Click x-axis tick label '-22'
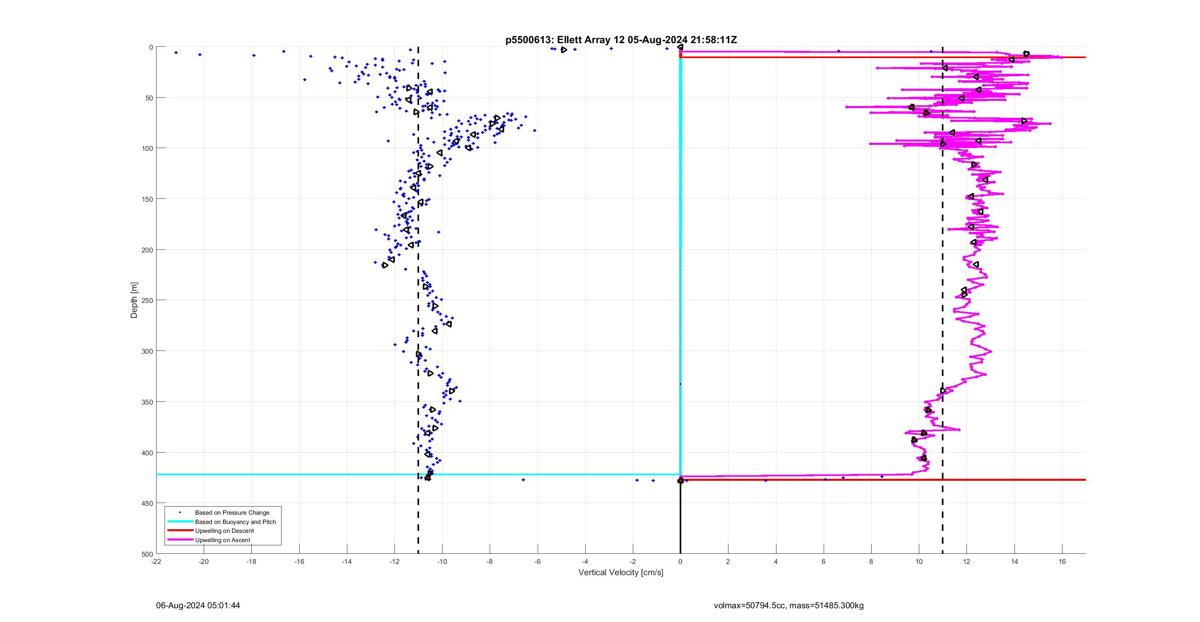Viewport: 1200px width, 622px height. (156, 561)
